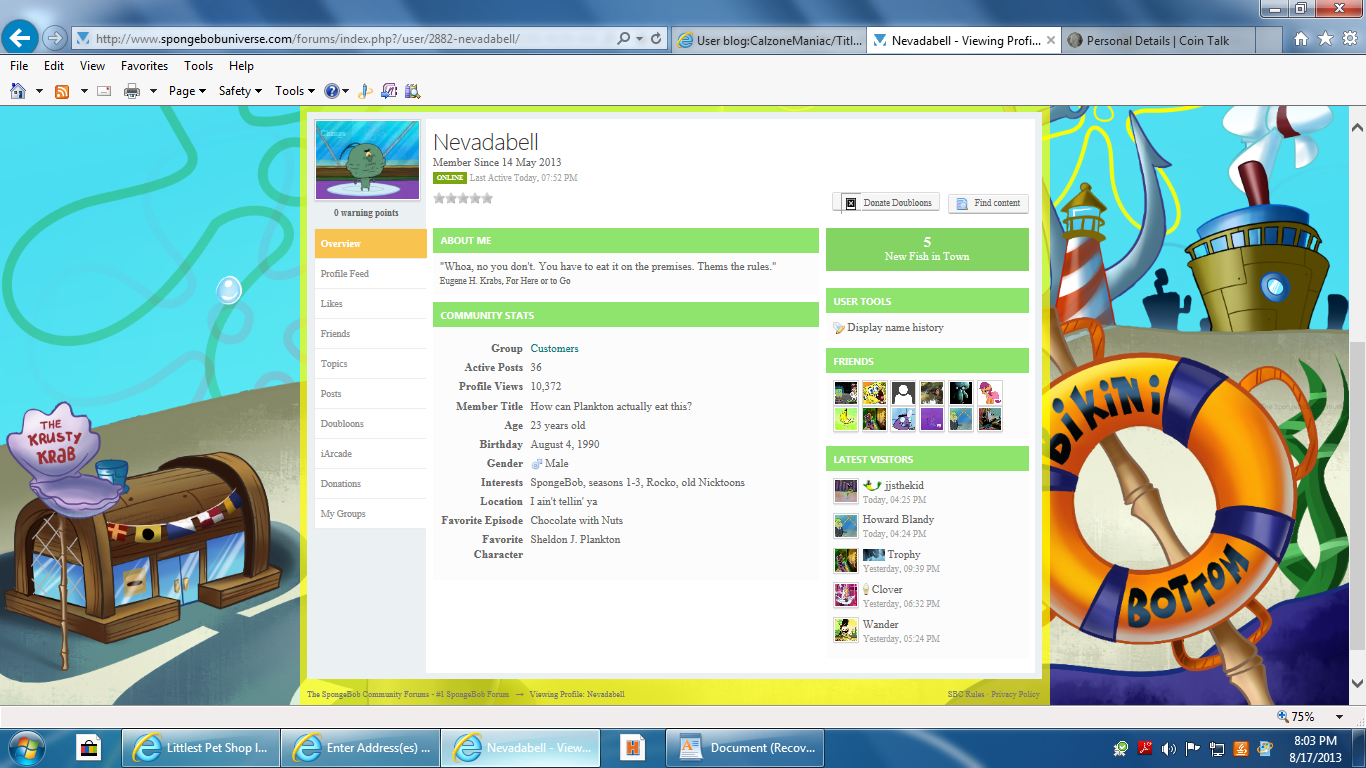Visit Howard Blandy's profile link
Screen dimensions: 1366x768
pos(898,520)
